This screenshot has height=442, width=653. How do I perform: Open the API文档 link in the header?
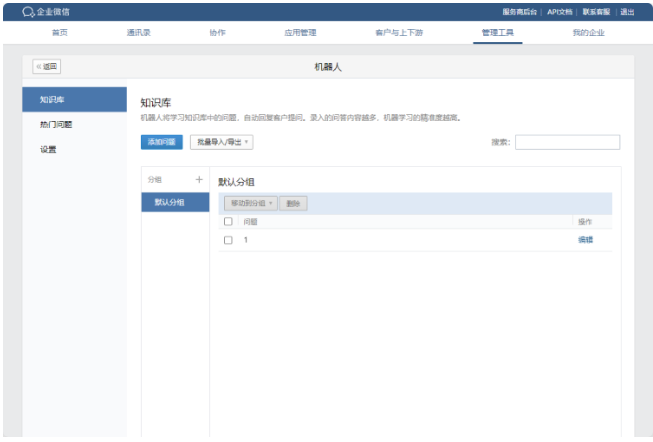pos(560,12)
